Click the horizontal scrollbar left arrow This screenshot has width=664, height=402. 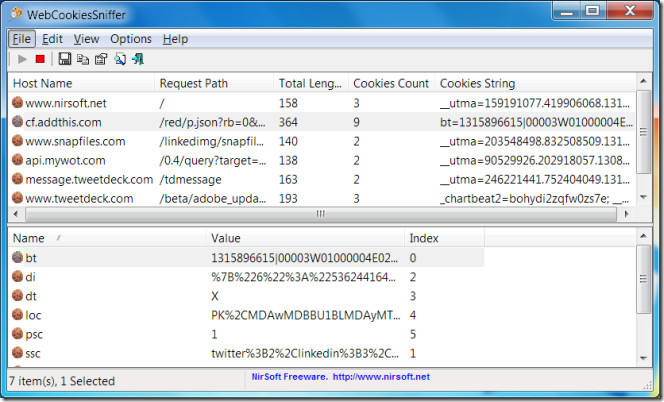pyautogui.click(x=16, y=214)
